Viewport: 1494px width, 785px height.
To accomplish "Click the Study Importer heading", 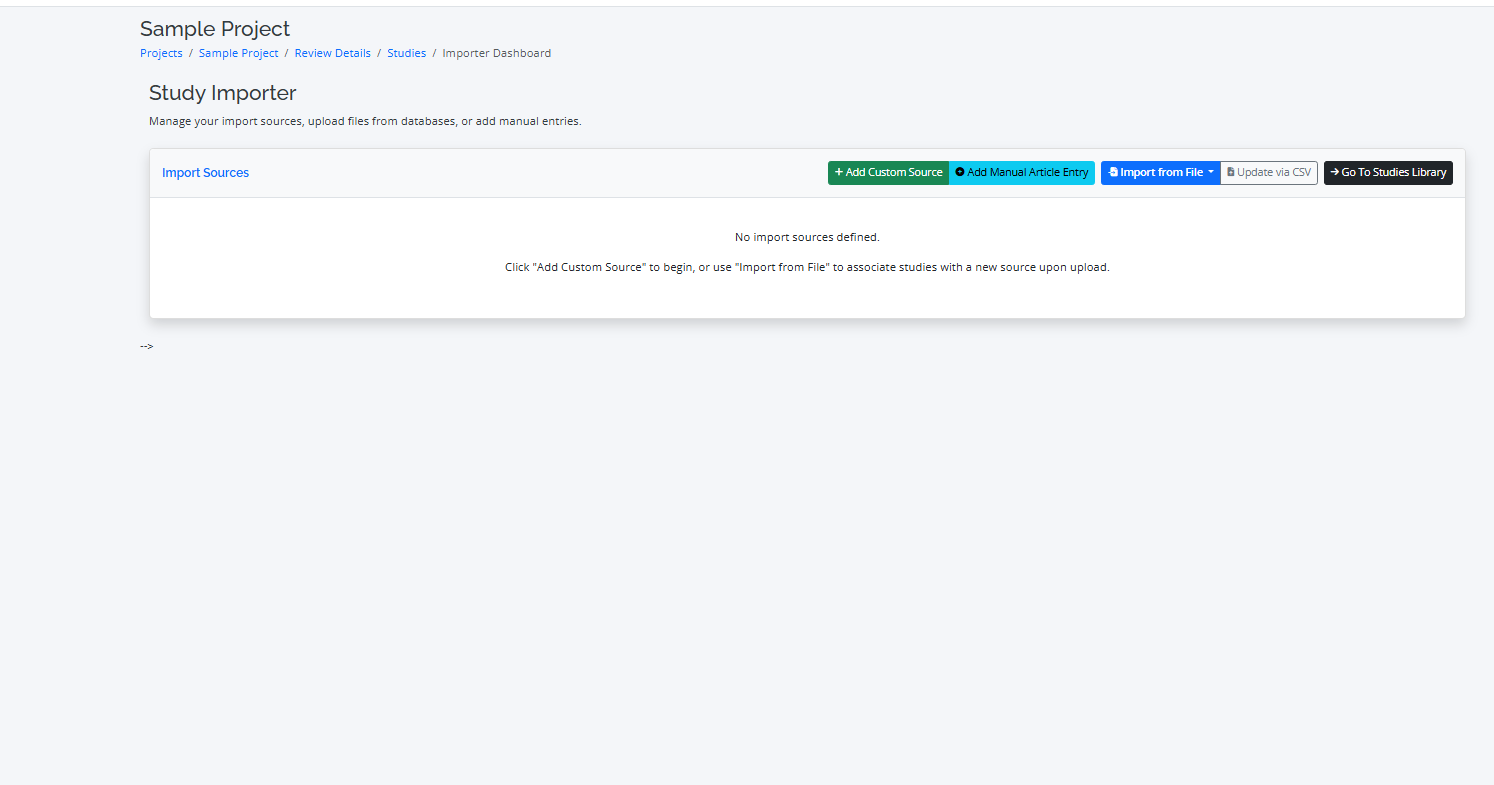I will [x=222, y=93].
